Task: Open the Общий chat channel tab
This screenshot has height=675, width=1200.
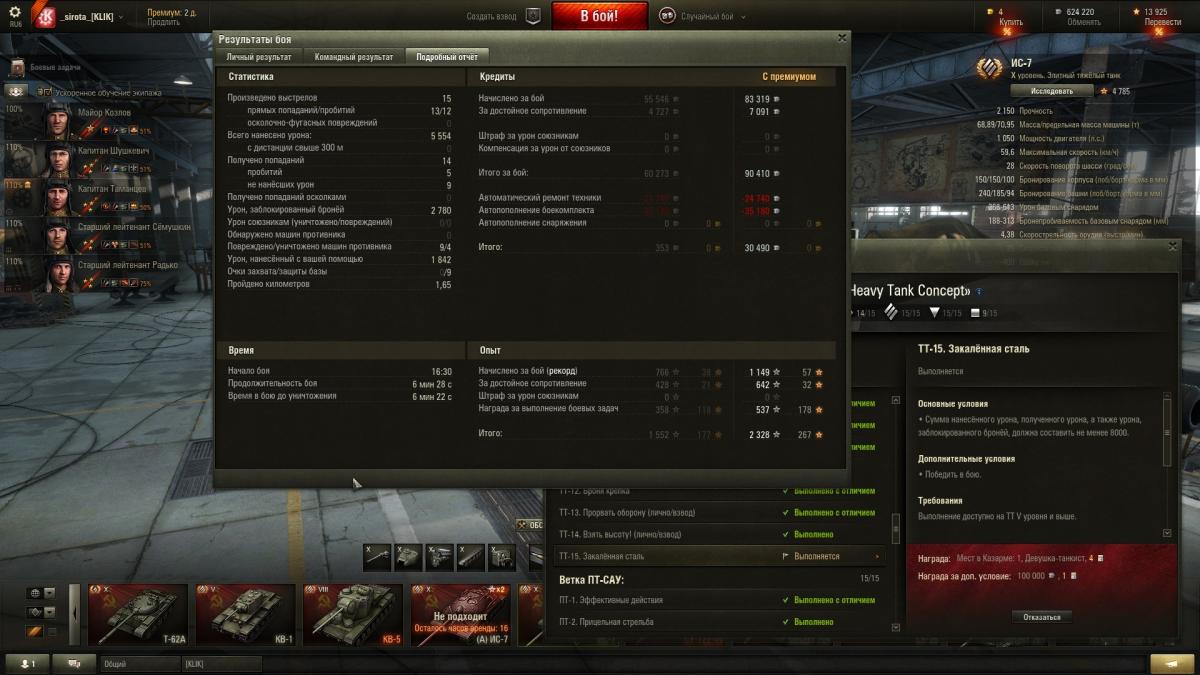Action: (x=139, y=663)
